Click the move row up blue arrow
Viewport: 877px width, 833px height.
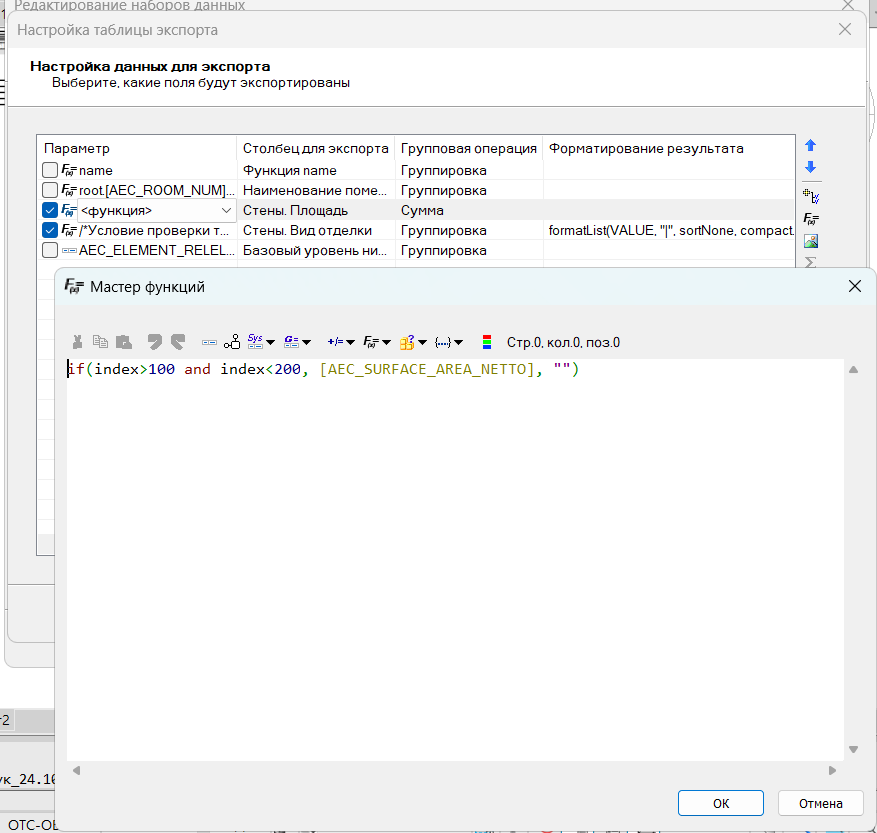coord(811,146)
